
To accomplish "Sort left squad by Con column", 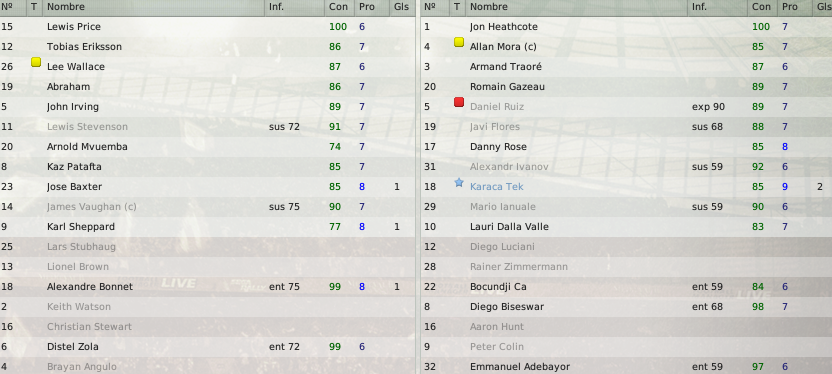I will pyautogui.click(x=339, y=7).
